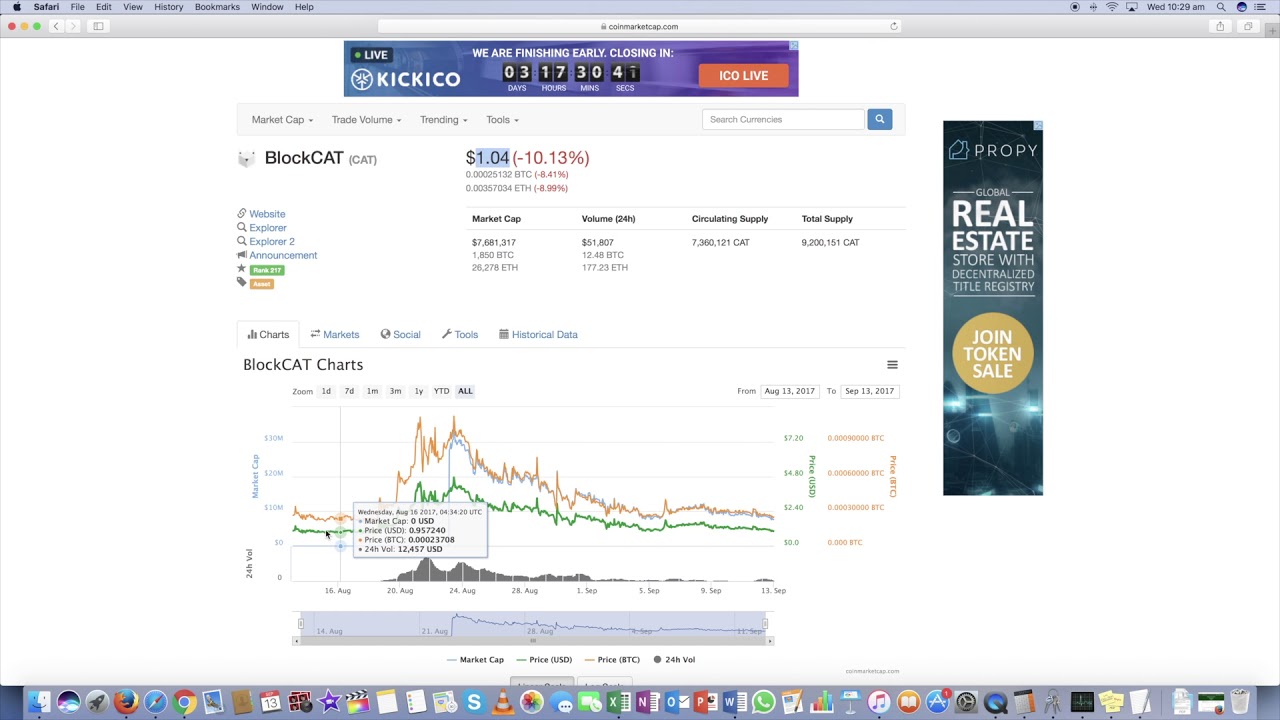Open the Explorer 2 link

coord(272,241)
